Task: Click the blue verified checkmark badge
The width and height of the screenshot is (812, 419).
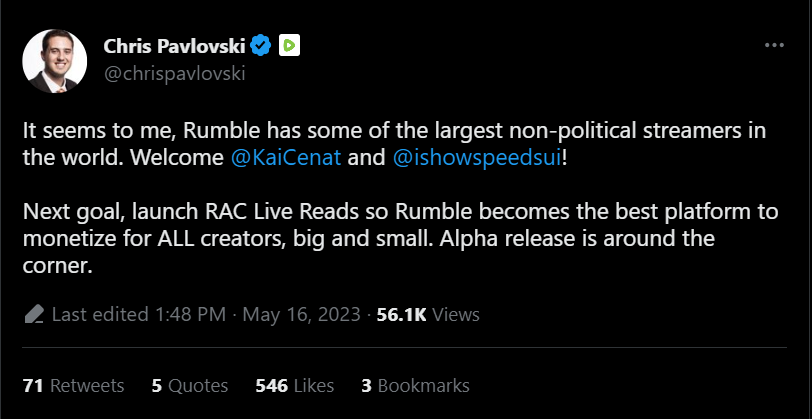Action: [x=262, y=45]
